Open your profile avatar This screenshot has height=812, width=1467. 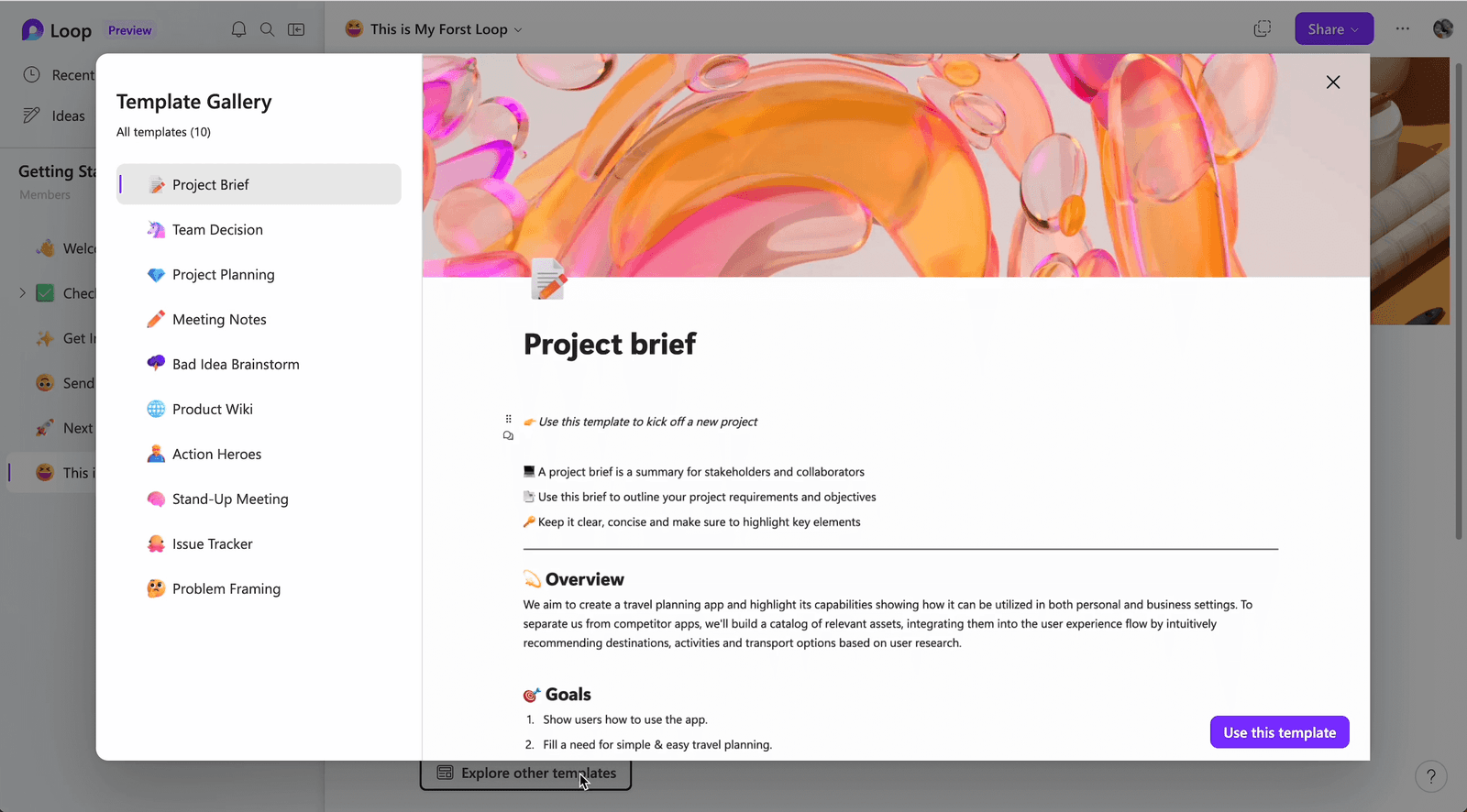click(x=1442, y=28)
